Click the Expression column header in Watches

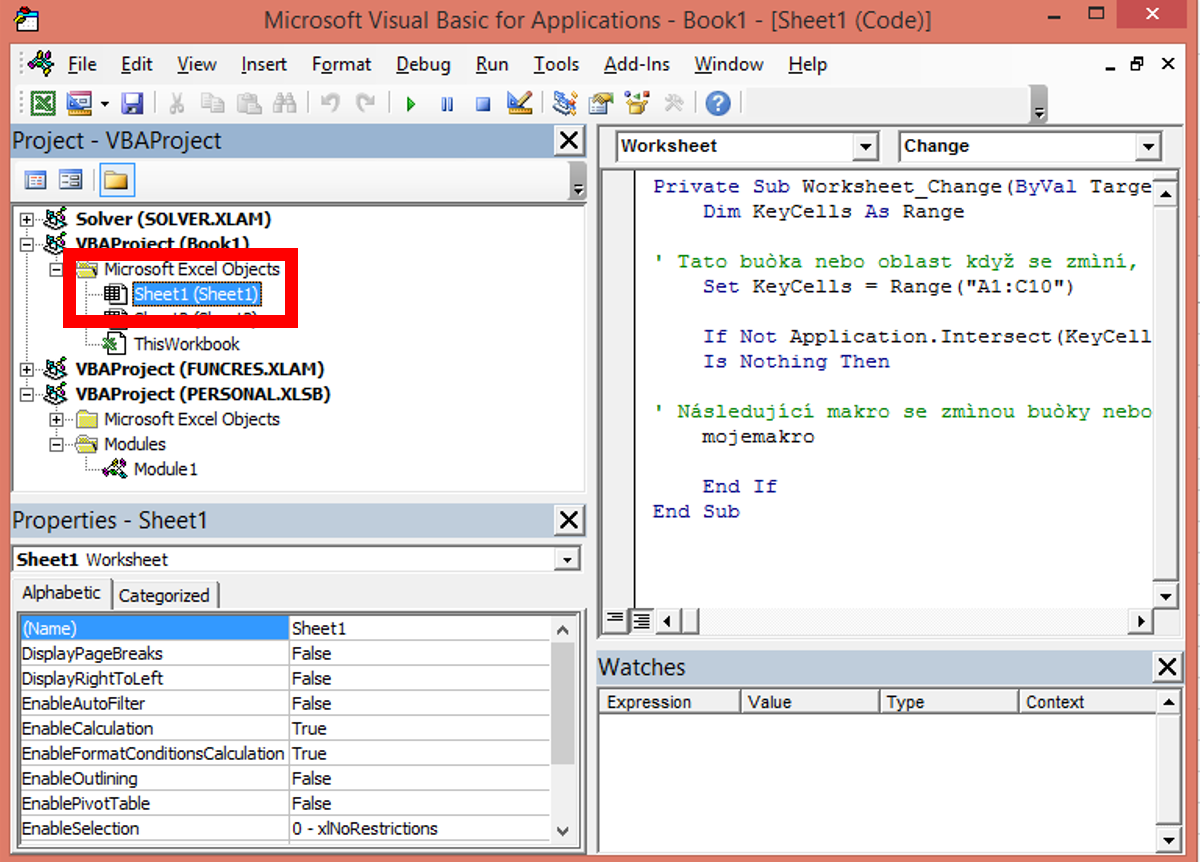coord(670,702)
